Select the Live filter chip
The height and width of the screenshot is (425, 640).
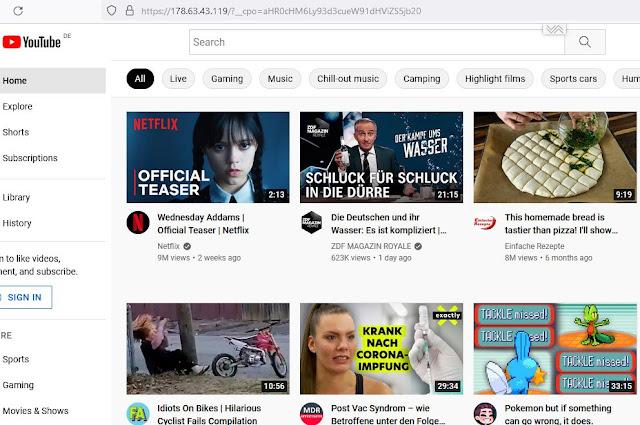(178, 79)
